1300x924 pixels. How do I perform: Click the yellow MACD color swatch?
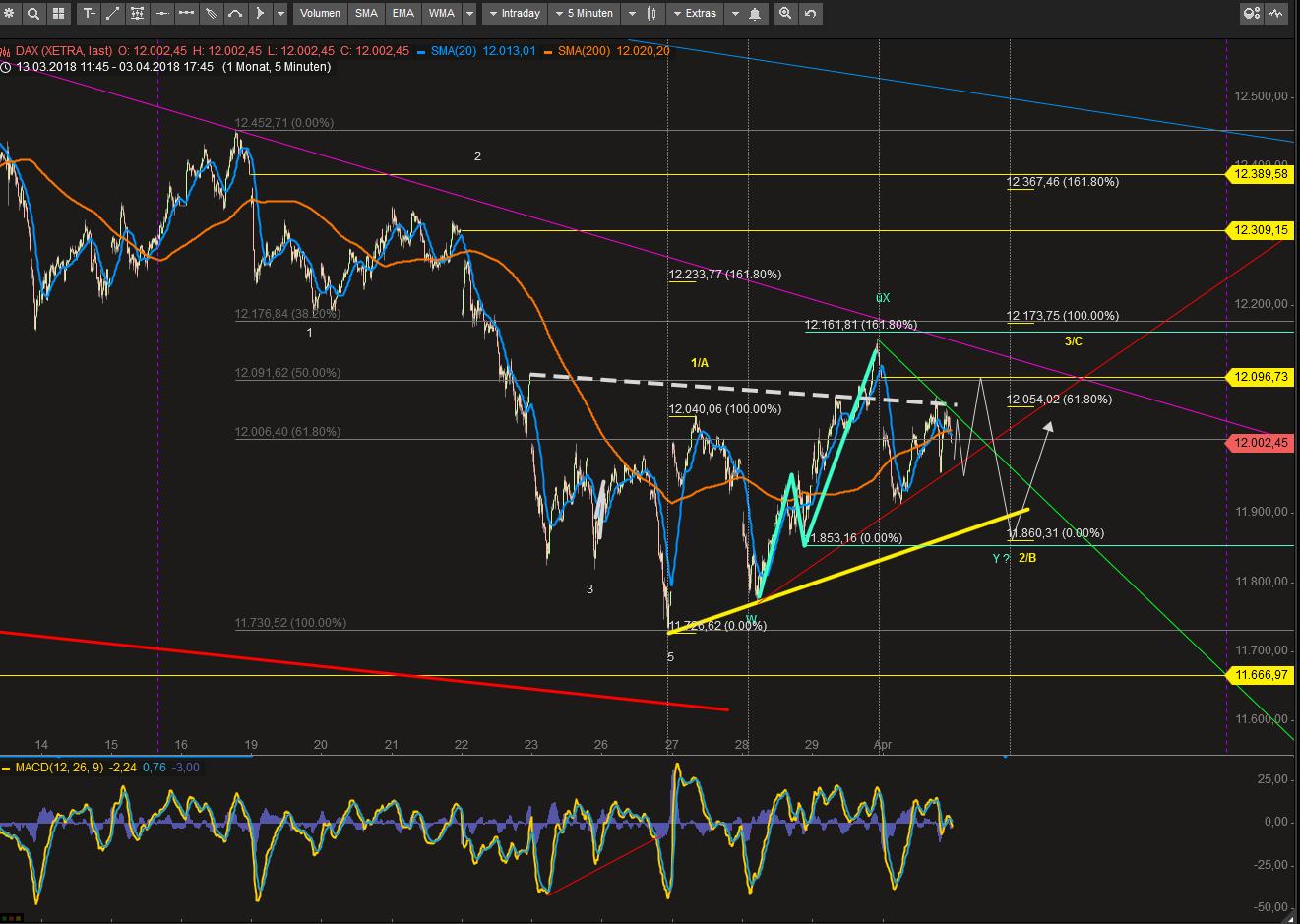[6, 768]
